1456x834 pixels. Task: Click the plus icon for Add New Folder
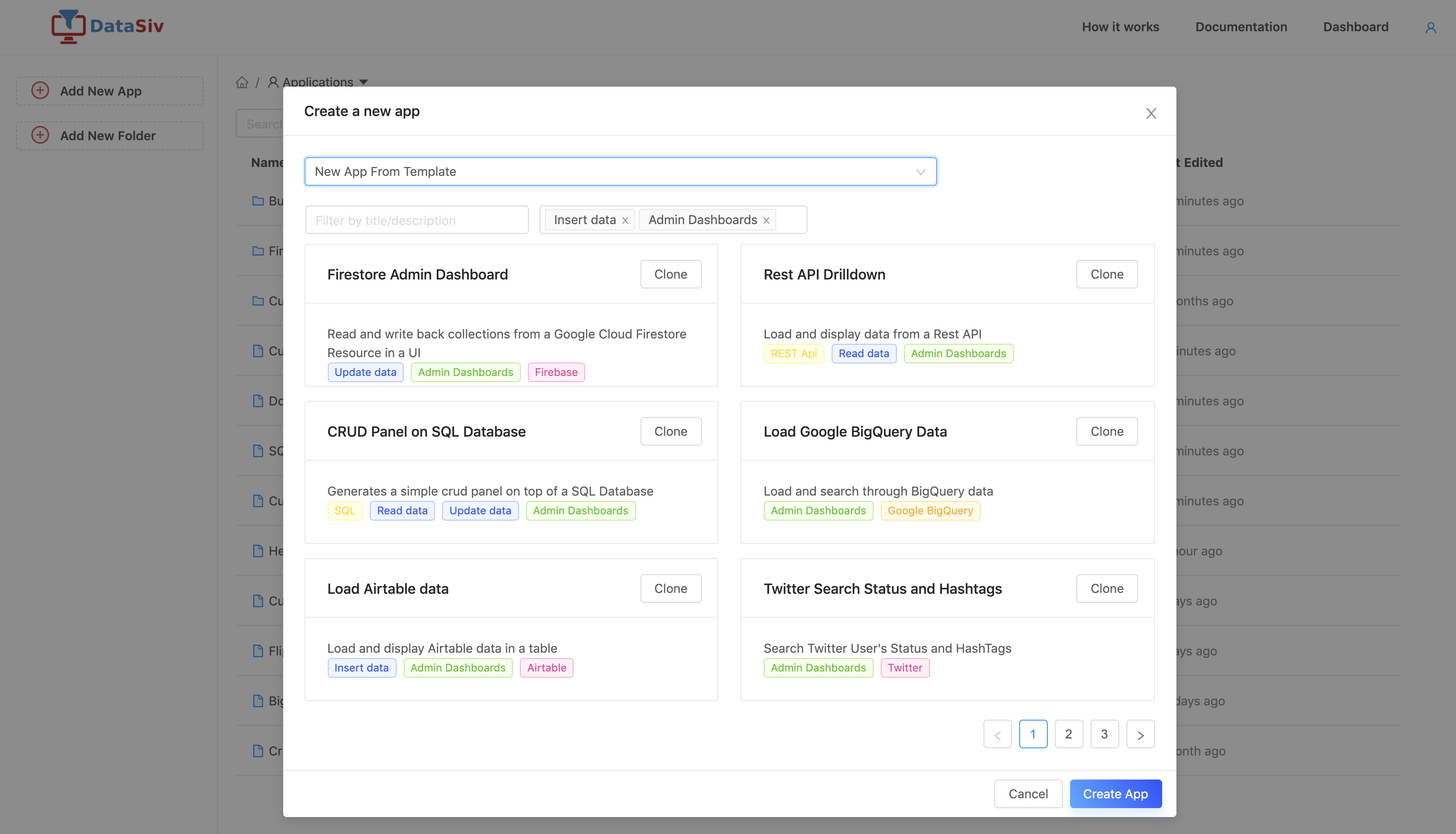[x=40, y=135]
